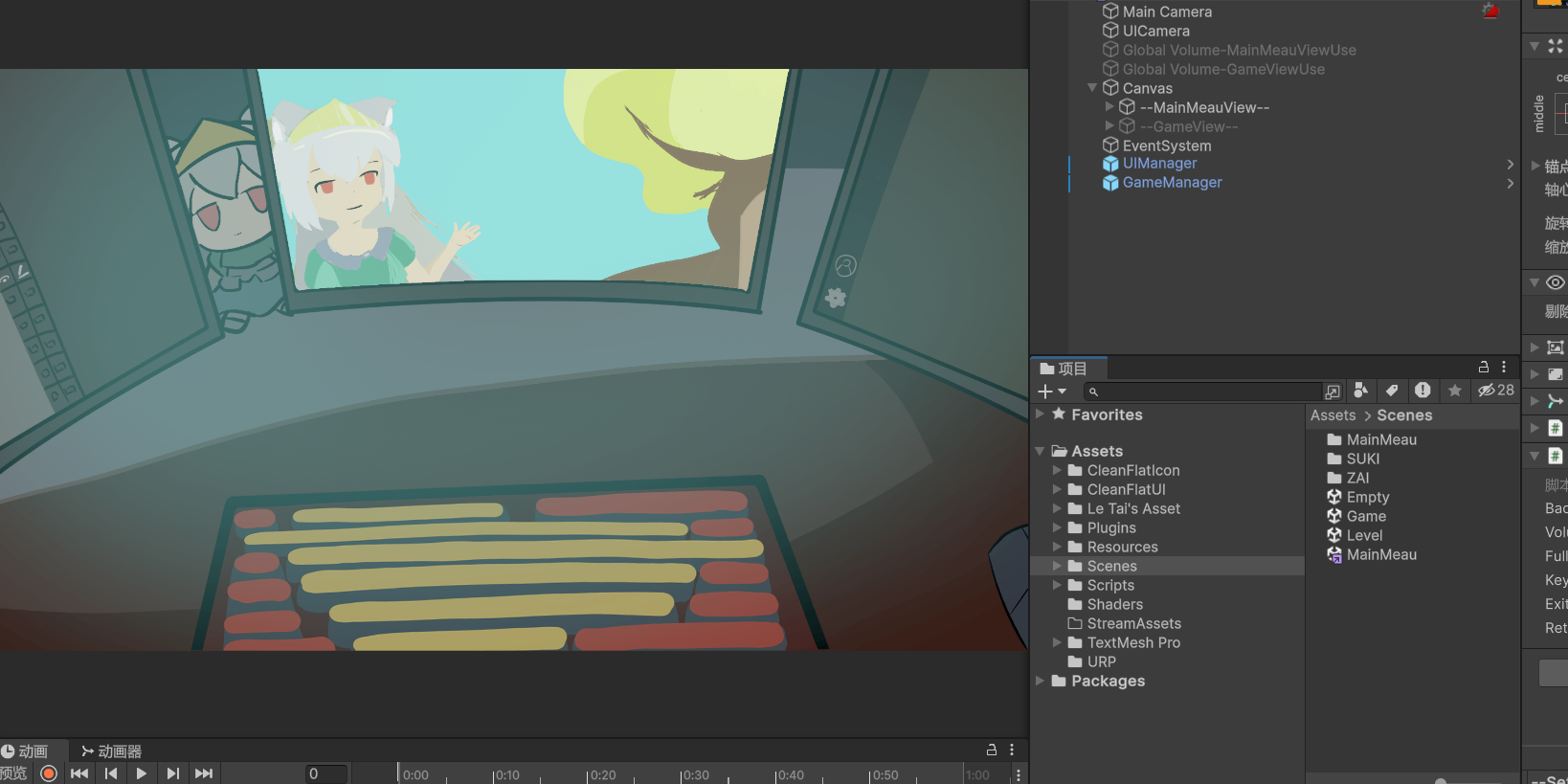1568x784 pixels.
Task: Switch to the 动画器 tab
Action: click(112, 751)
